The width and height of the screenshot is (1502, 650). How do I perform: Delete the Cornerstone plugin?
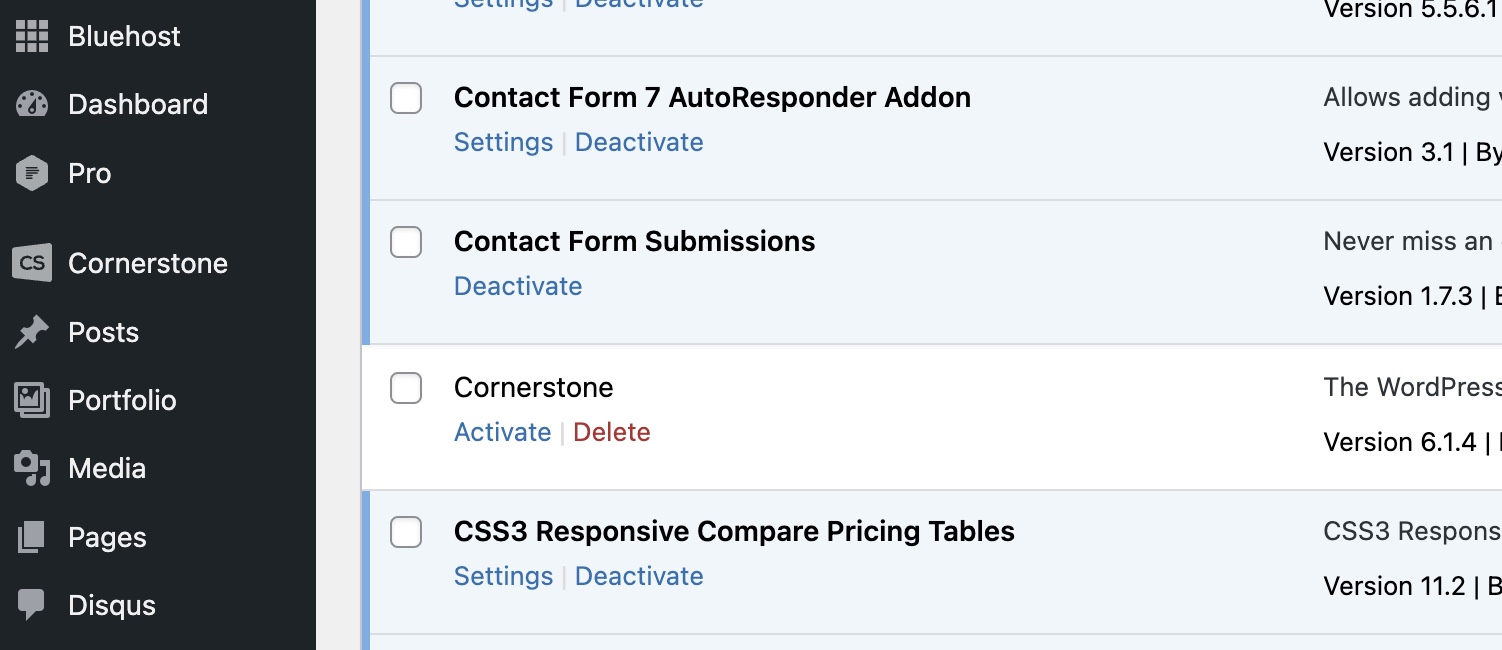pyautogui.click(x=612, y=432)
